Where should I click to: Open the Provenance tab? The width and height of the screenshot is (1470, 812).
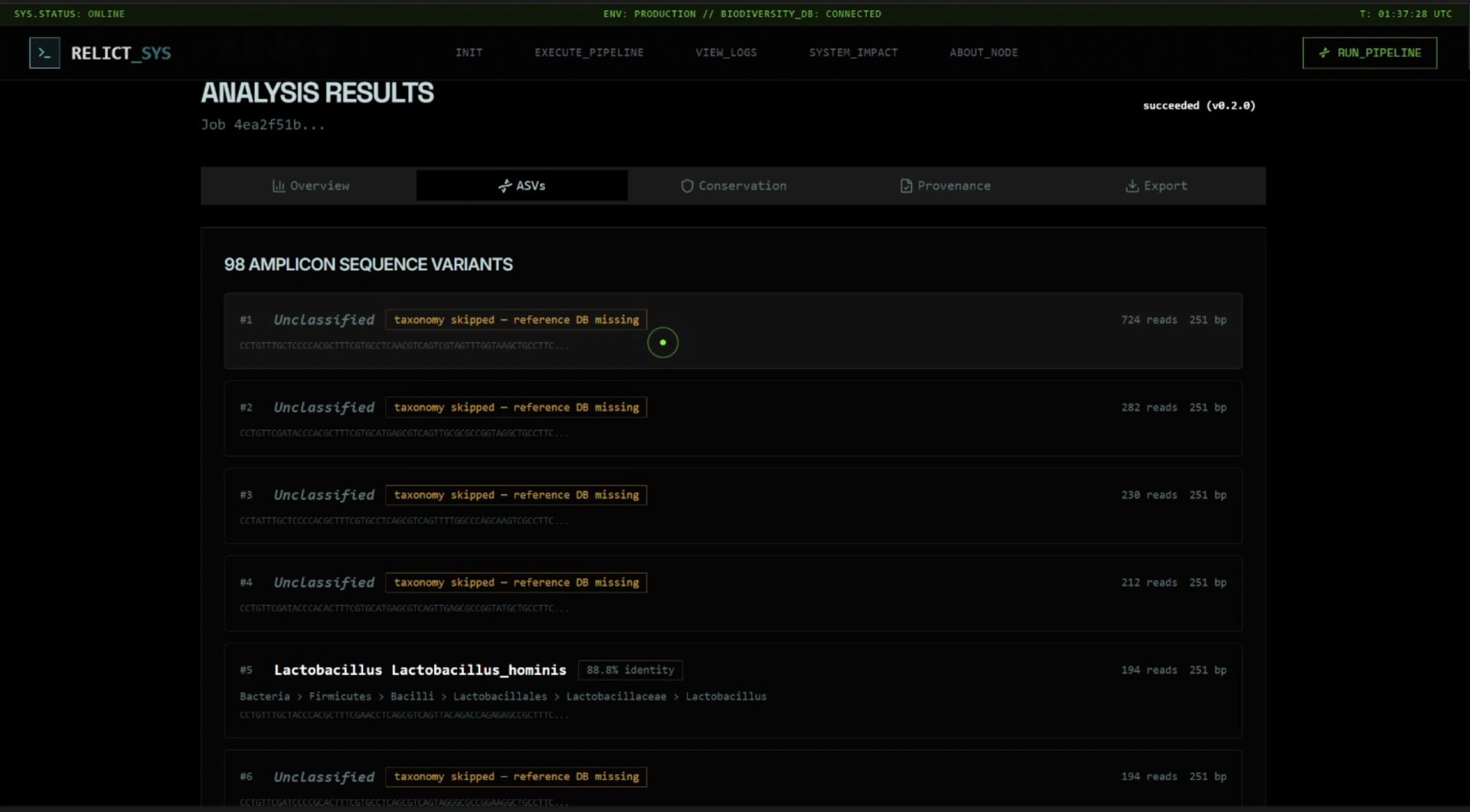(x=945, y=186)
